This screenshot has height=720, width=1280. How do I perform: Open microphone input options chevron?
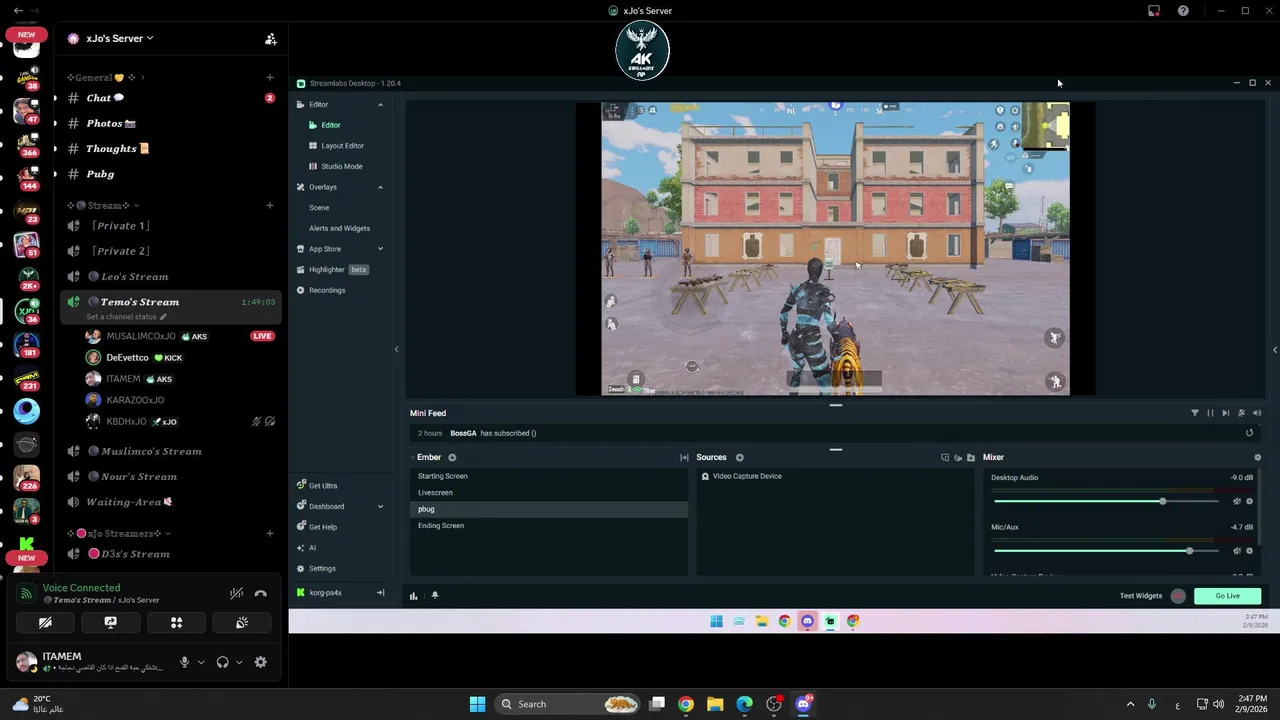(x=201, y=662)
